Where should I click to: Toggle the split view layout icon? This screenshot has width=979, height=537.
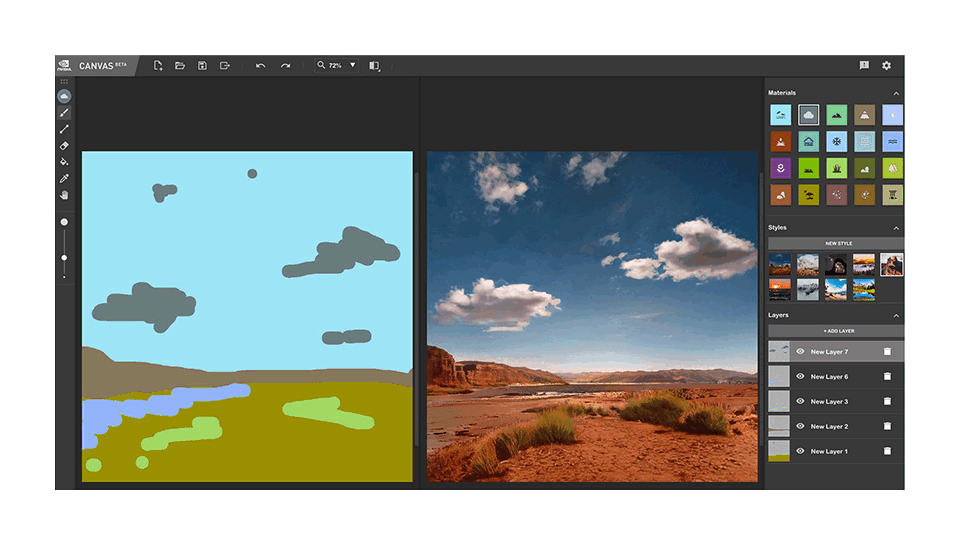[x=375, y=66]
